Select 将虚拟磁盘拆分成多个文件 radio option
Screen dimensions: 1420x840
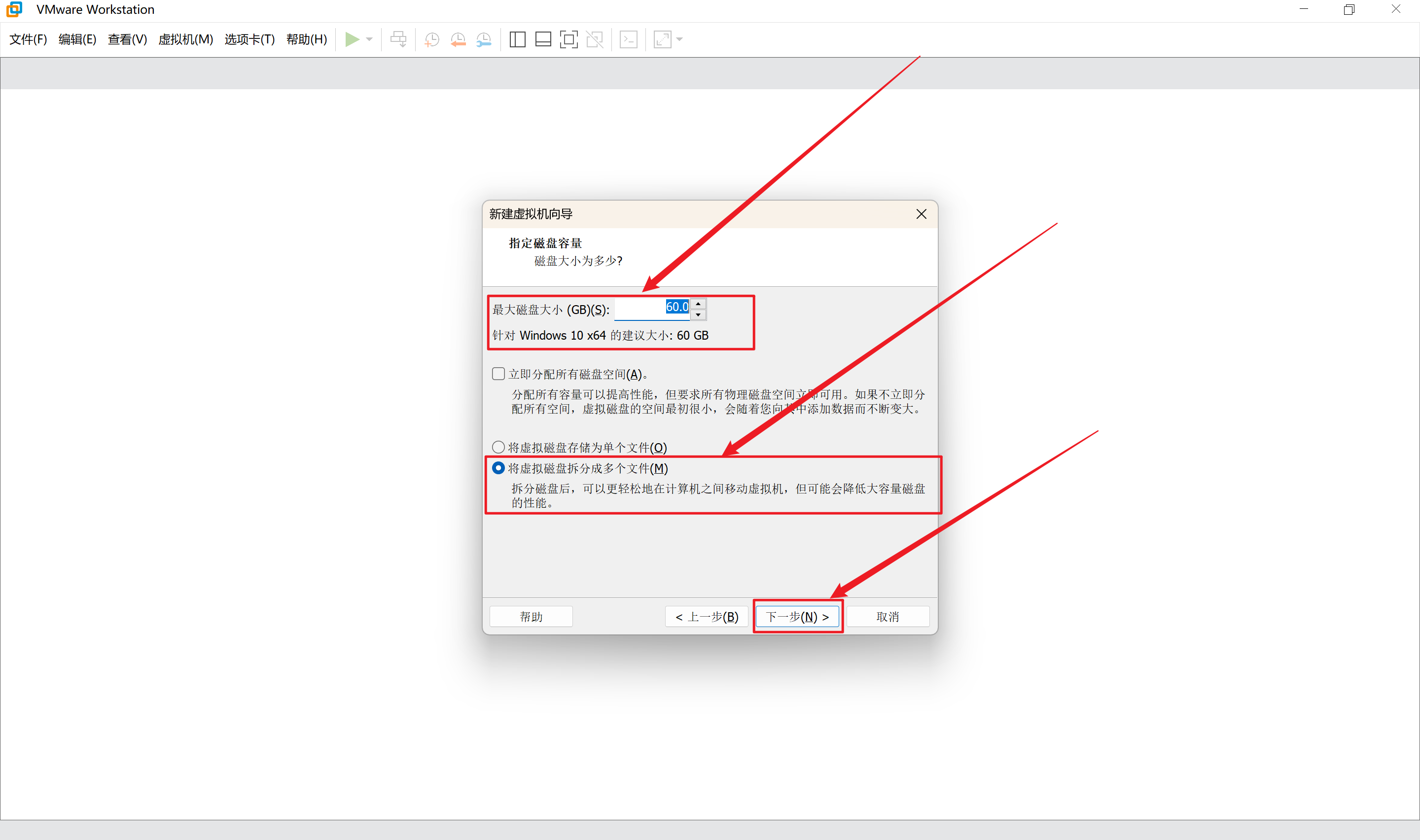click(x=498, y=468)
